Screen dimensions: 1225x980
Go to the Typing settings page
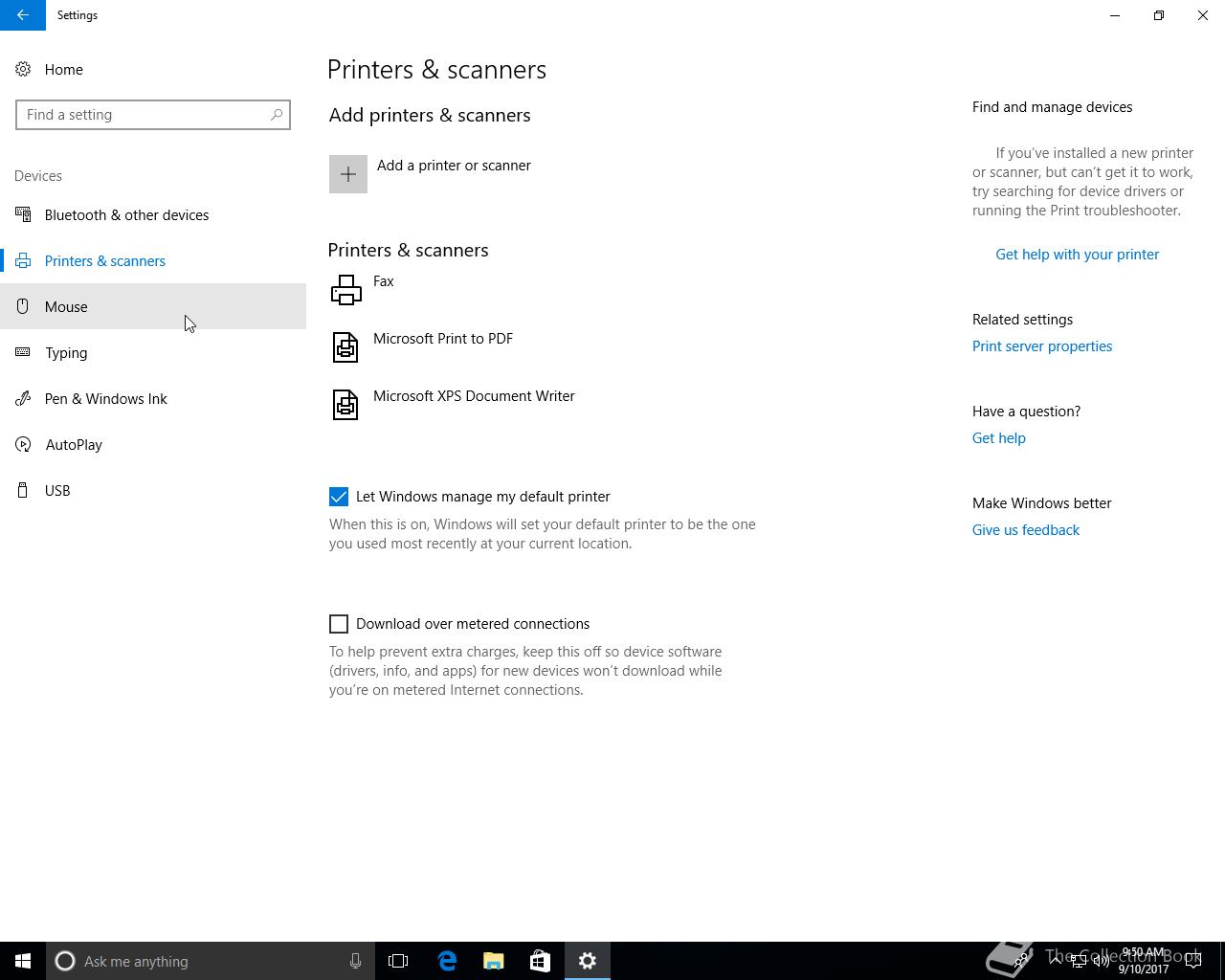[153, 353]
